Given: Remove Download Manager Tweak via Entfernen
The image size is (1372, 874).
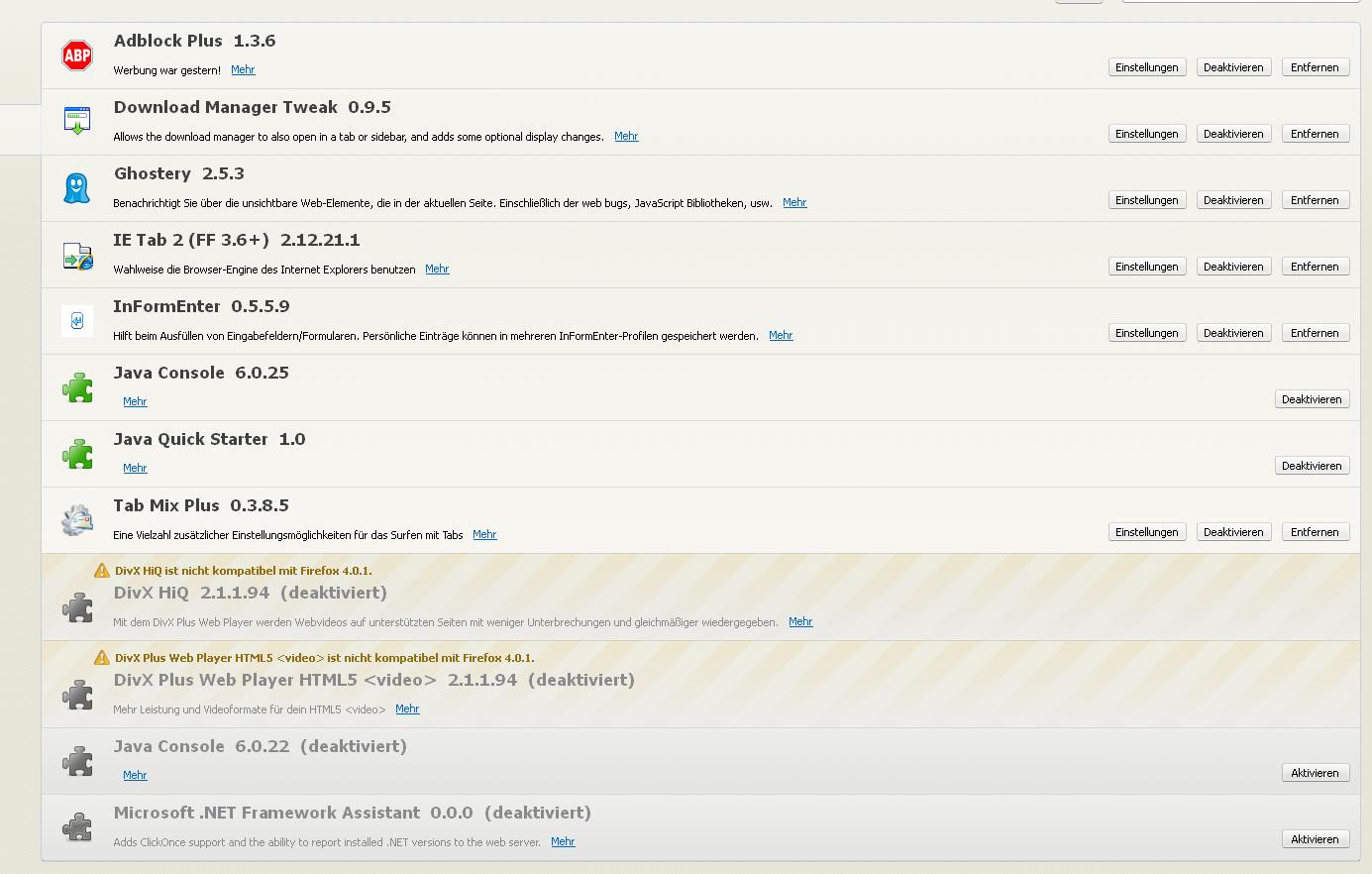Looking at the screenshot, I should click(1315, 134).
